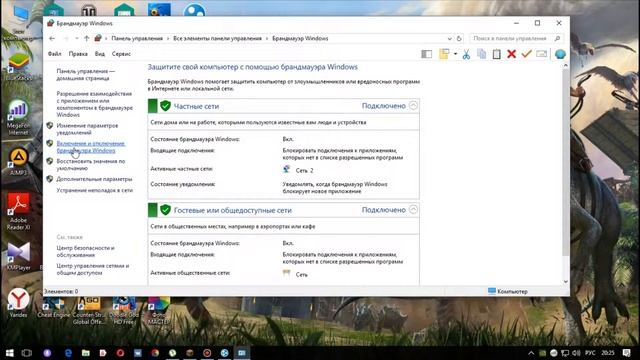Open the Файл menu

[x=54, y=54]
